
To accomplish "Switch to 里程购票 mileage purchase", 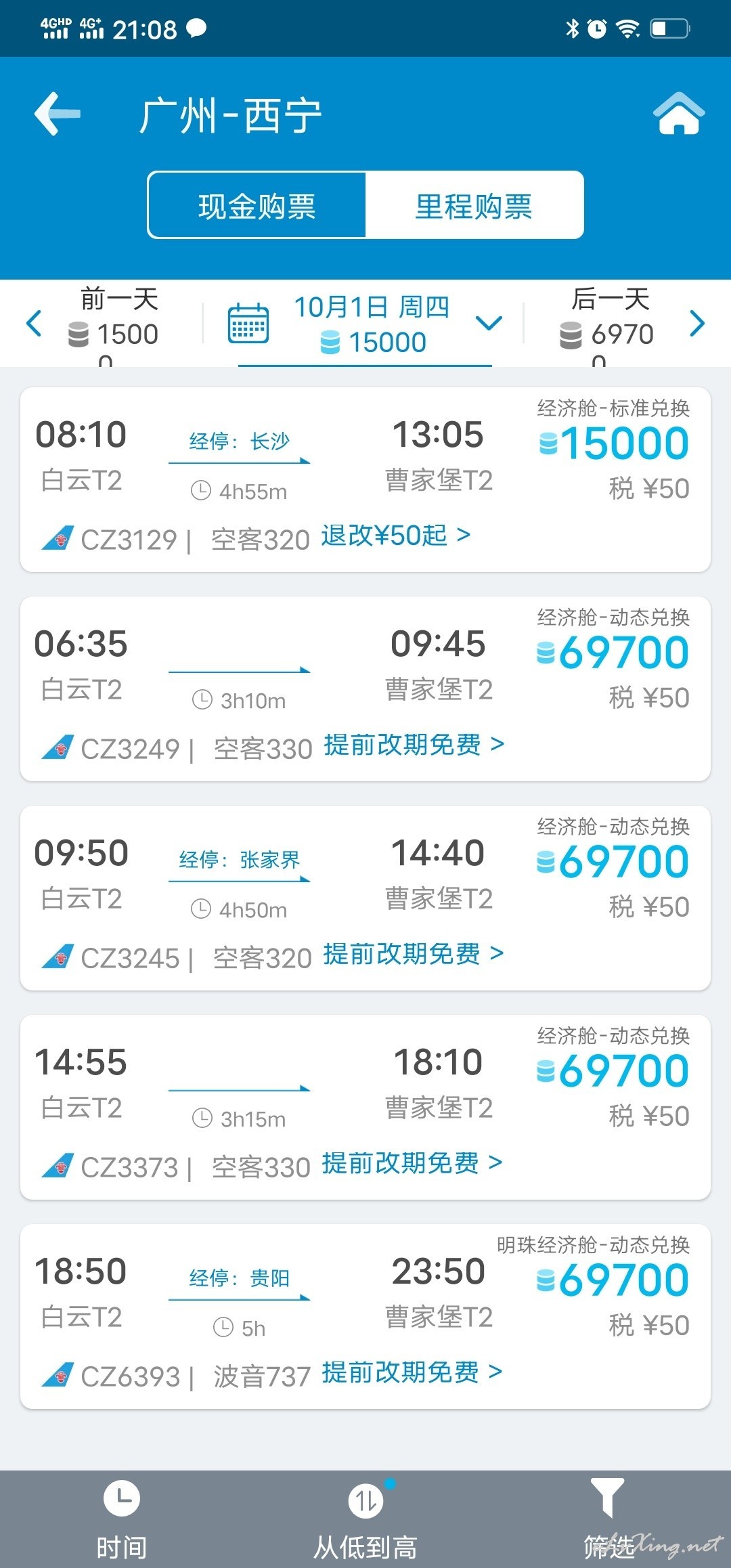I will click(474, 205).
